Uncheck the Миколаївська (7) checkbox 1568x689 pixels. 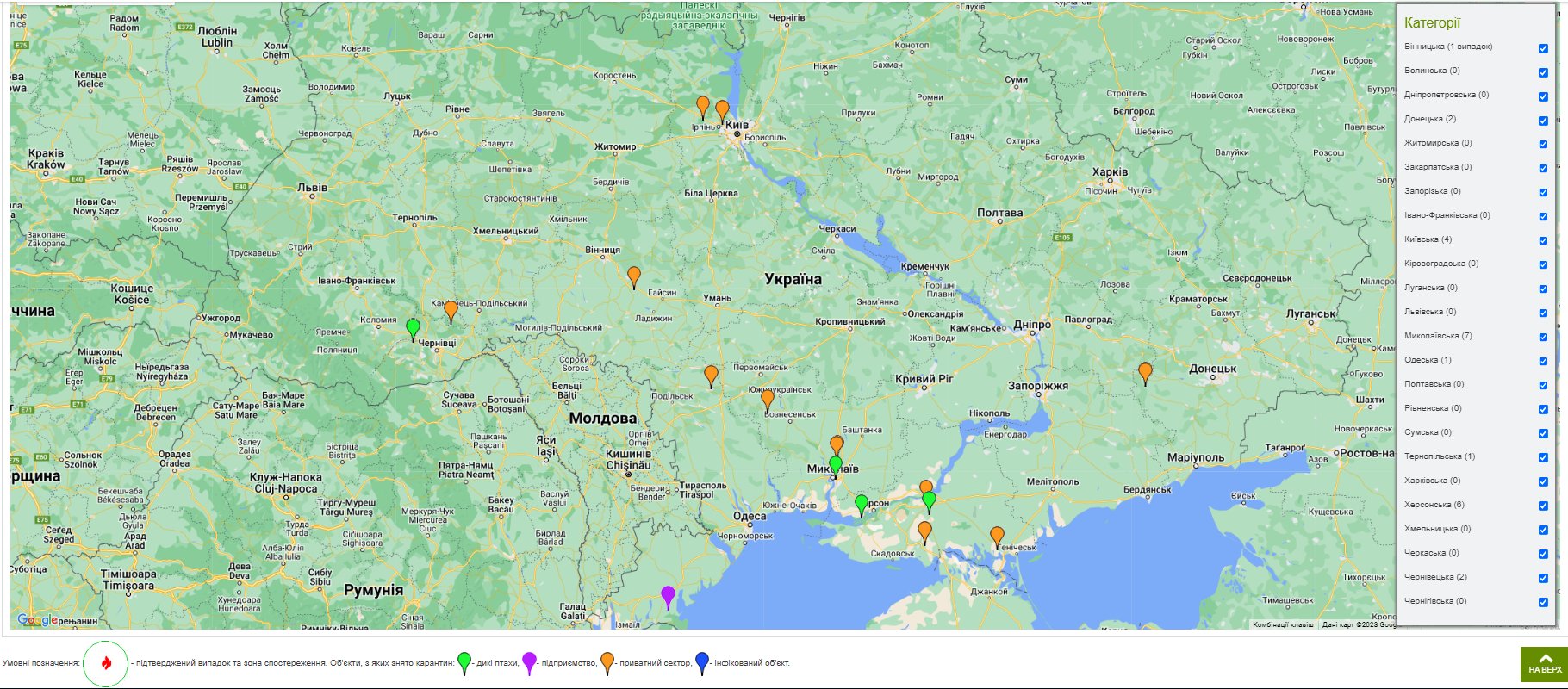tap(1543, 338)
